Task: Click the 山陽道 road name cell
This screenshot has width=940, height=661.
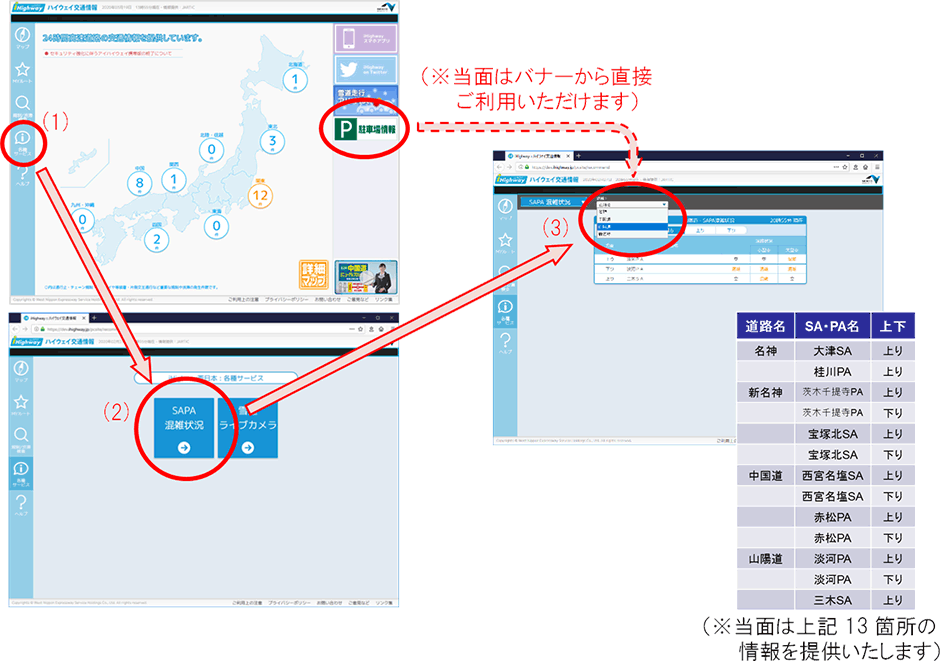Action: (x=766, y=559)
